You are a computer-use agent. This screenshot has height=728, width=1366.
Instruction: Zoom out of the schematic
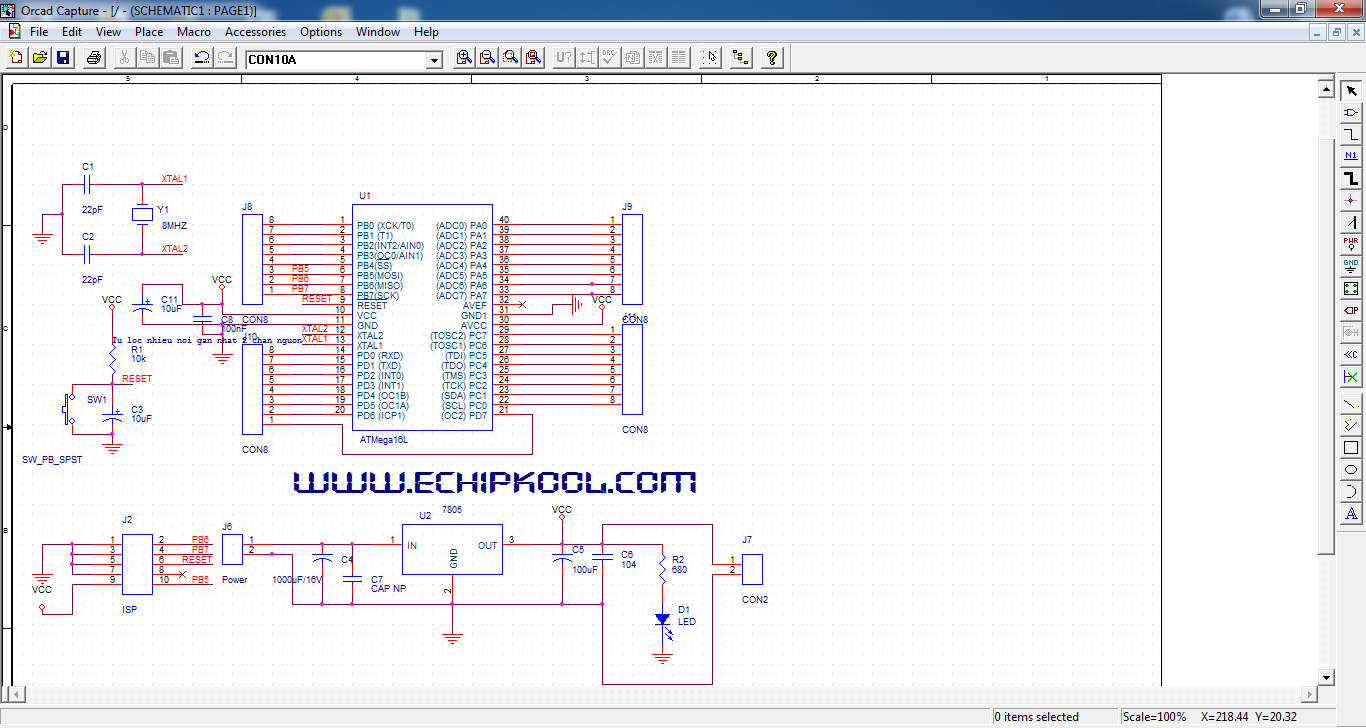[x=487, y=58]
